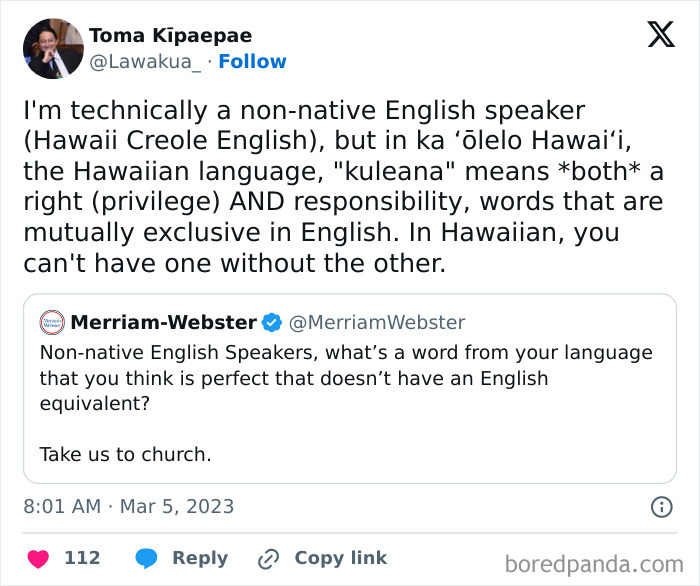Open Toma Kīpaepae's profile picture
Viewport: 700px width, 586px height.
(x=53, y=48)
